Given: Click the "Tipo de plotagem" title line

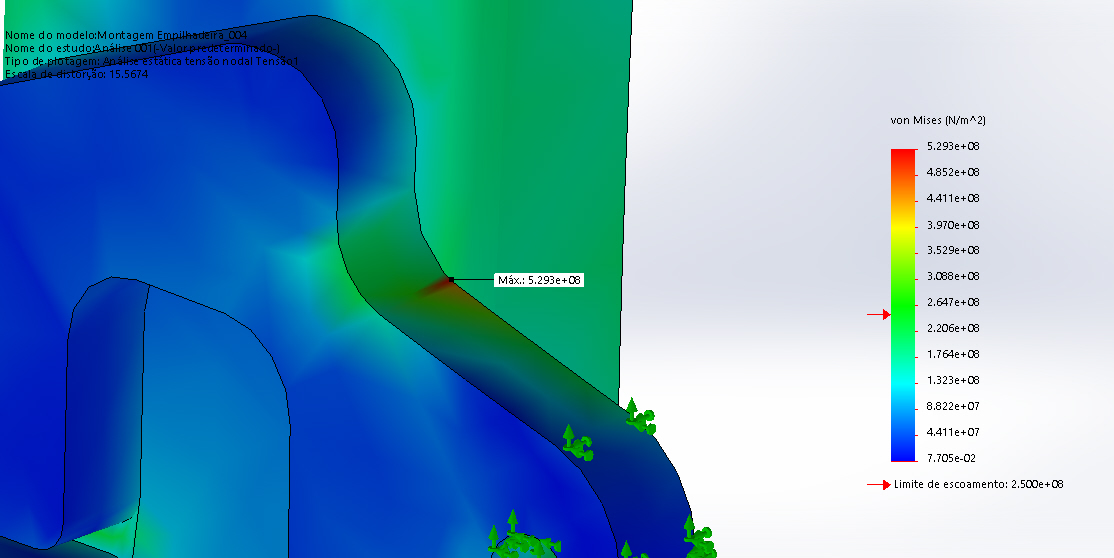Looking at the screenshot, I should [151, 61].
